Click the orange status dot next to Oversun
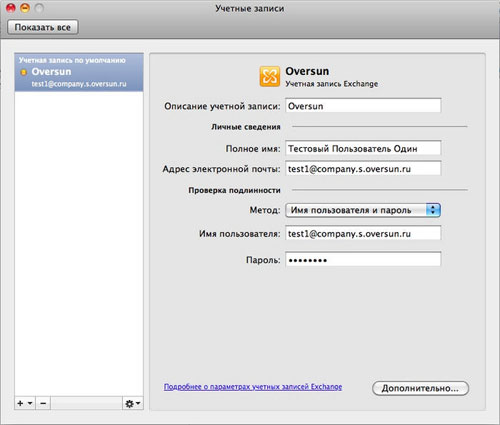This screenshot has width=500, height=425. click(x=23, y=72)
